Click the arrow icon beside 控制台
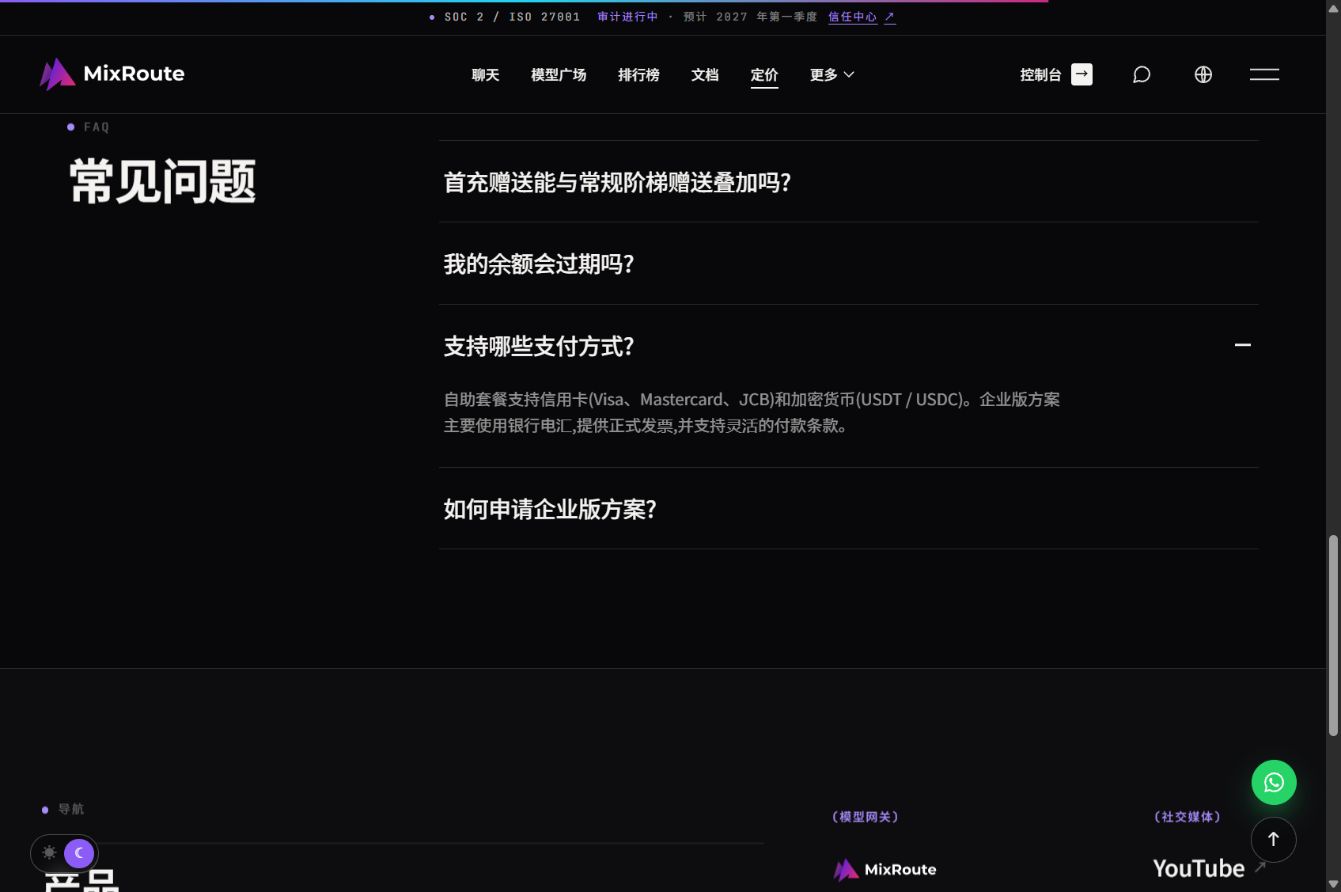Viewport: 1341px width, 892px height. (1082, 74)
